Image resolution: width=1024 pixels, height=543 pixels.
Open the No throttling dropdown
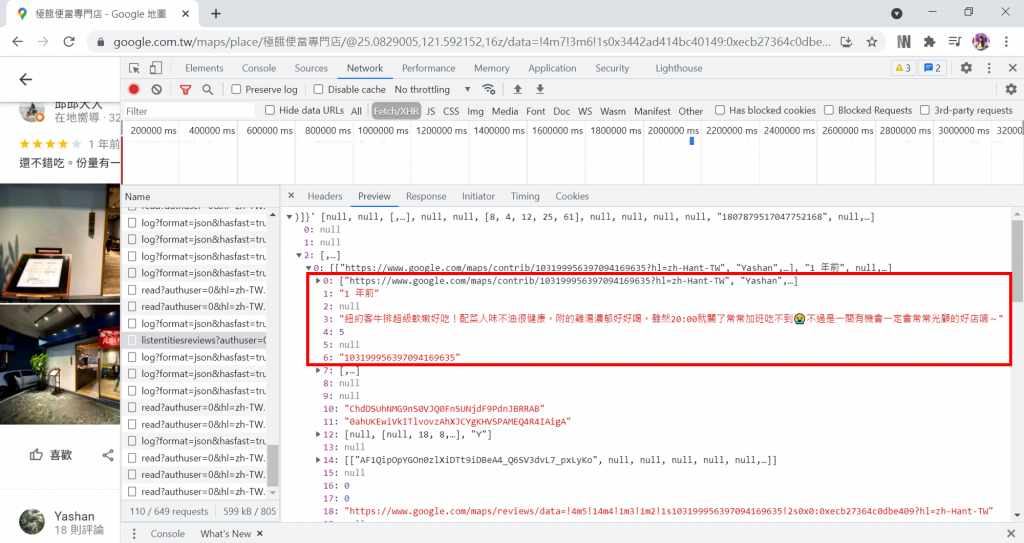(432, 89)
